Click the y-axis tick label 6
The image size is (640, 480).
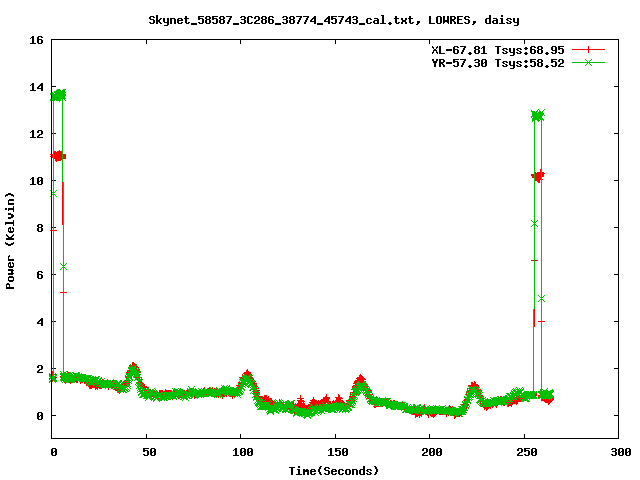[x=40, y=275]
